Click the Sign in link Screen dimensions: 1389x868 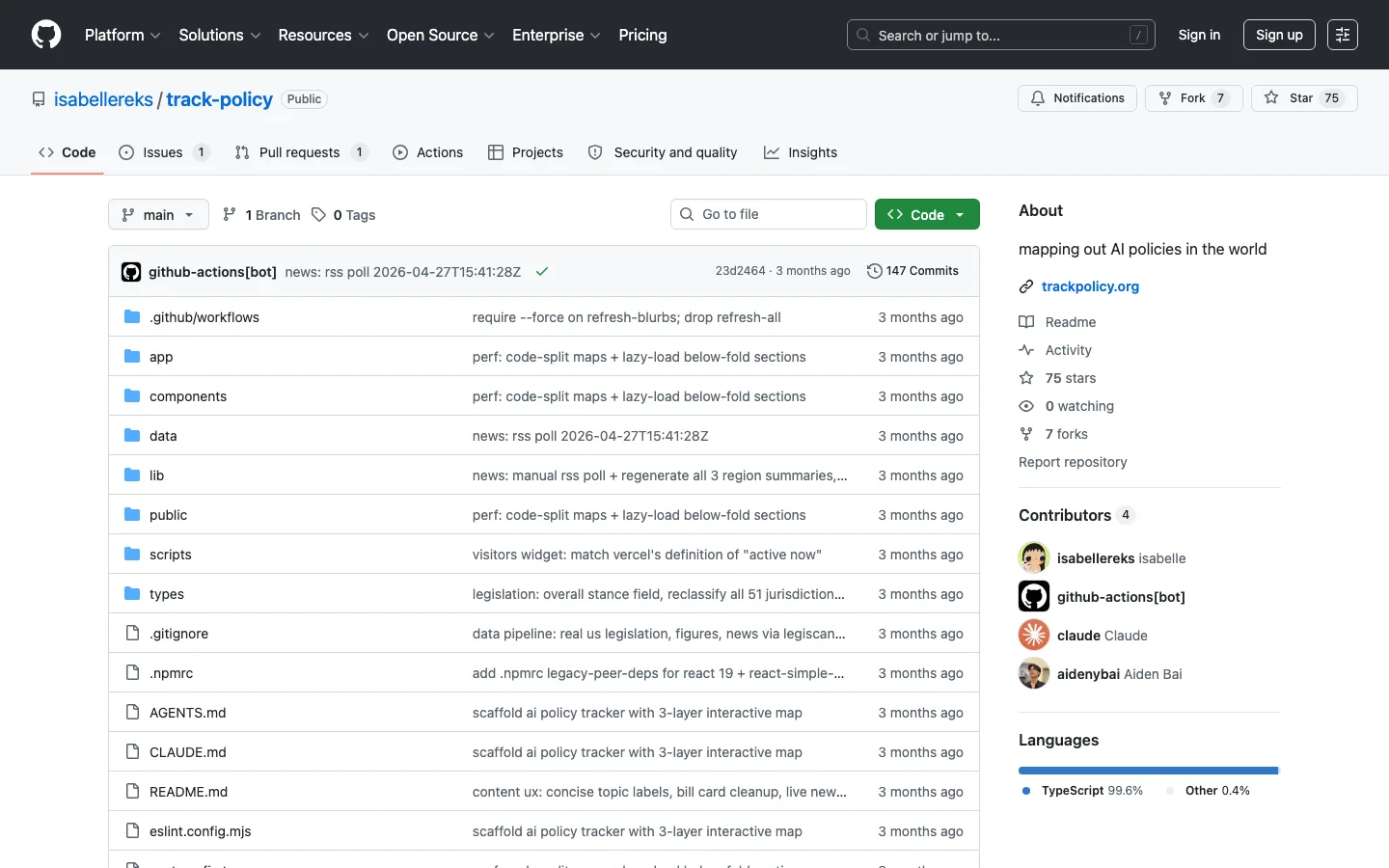1199,35
